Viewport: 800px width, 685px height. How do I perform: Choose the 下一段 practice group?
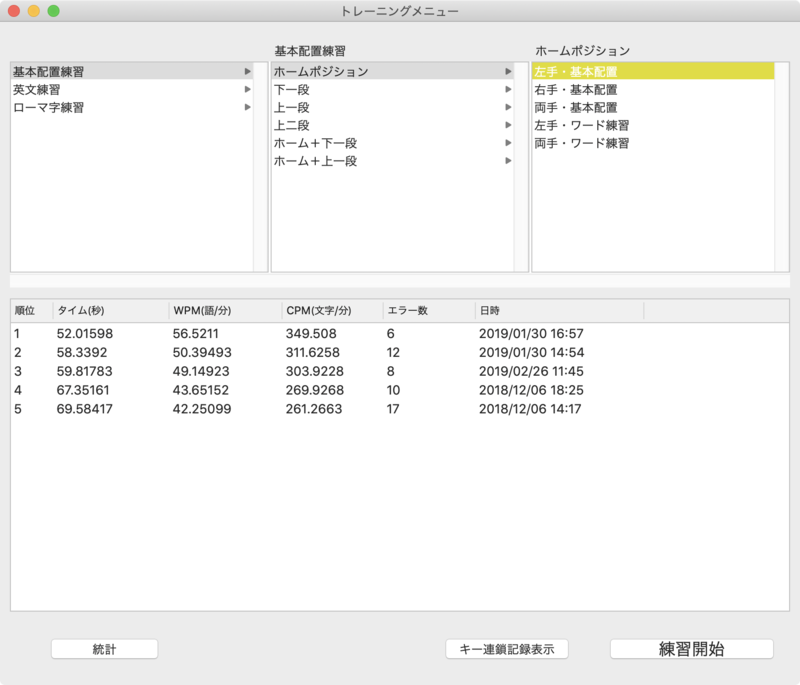pos(392,89)
